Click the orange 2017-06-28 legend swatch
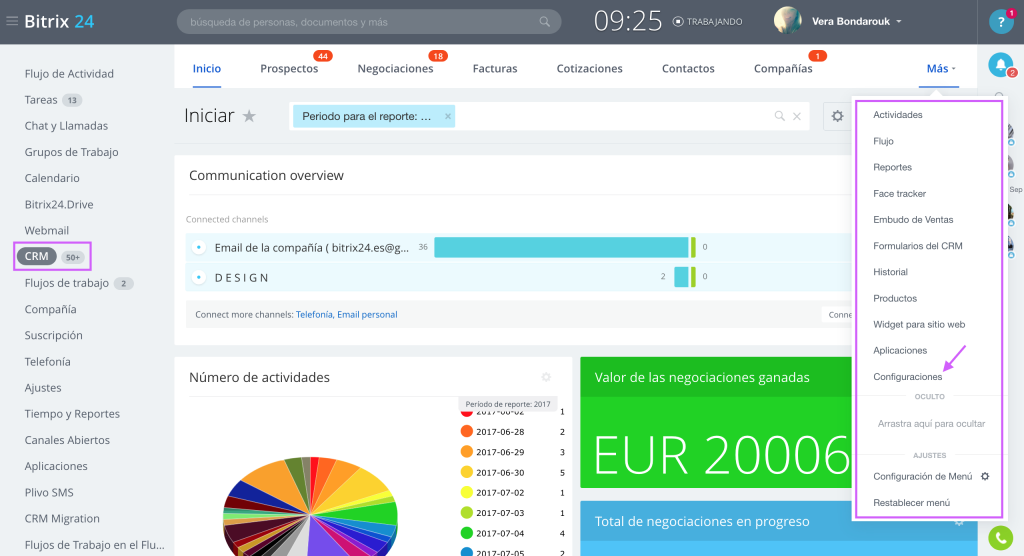 click(x=466, y=431)
